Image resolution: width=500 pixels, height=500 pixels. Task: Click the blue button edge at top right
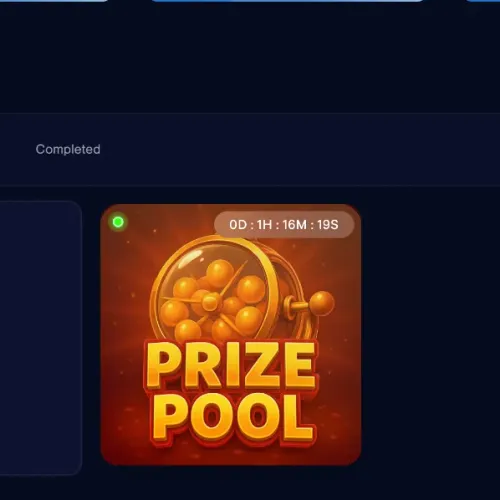(483, 1)
